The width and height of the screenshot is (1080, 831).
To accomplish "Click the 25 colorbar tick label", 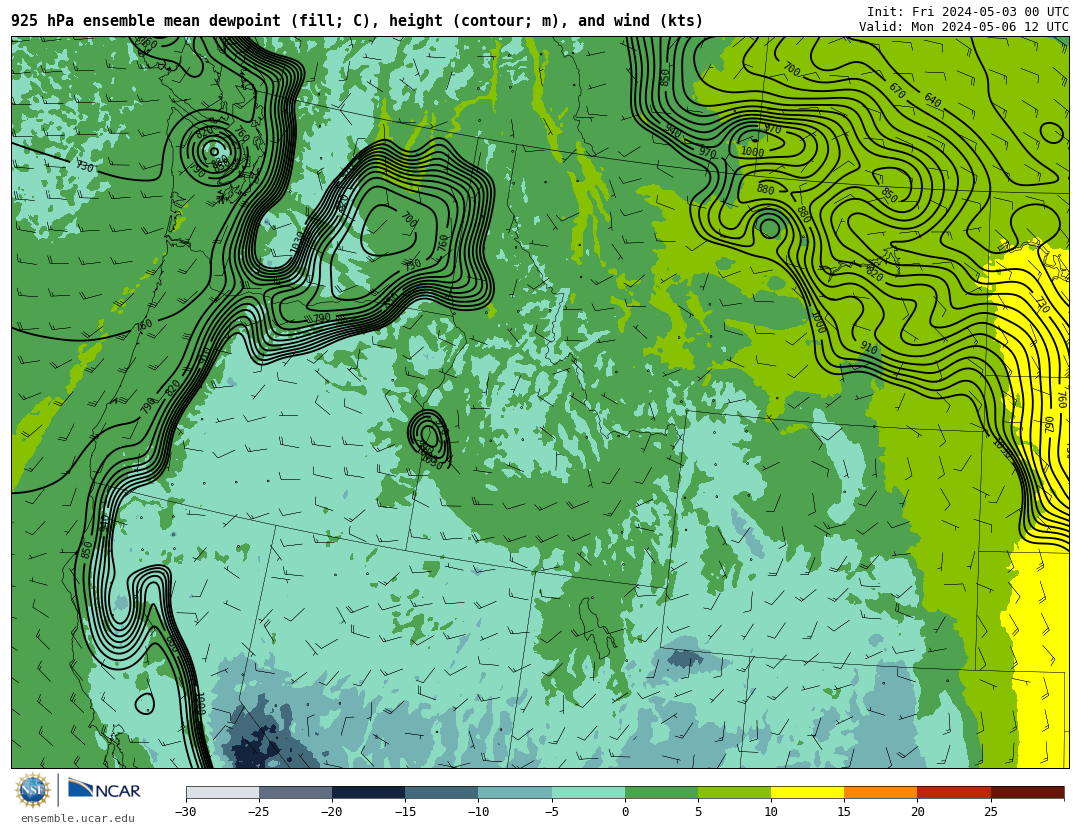I will (990, 812).
